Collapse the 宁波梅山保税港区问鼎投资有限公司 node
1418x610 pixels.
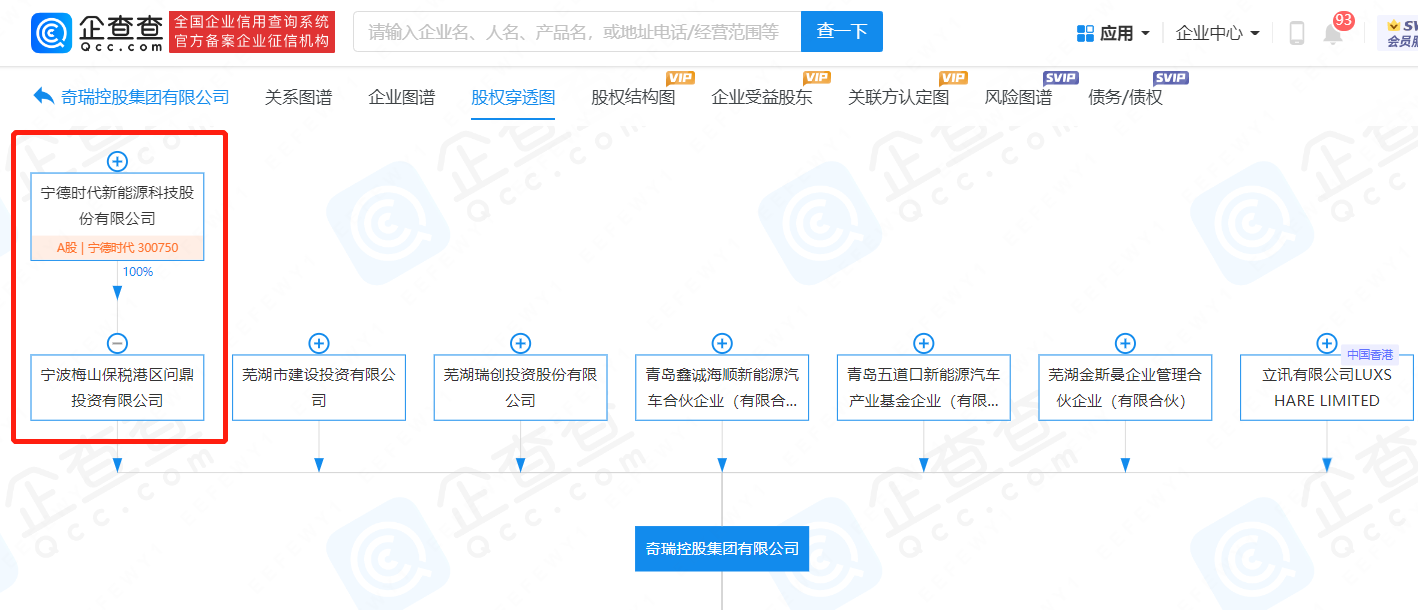click(x=117, y=343)
